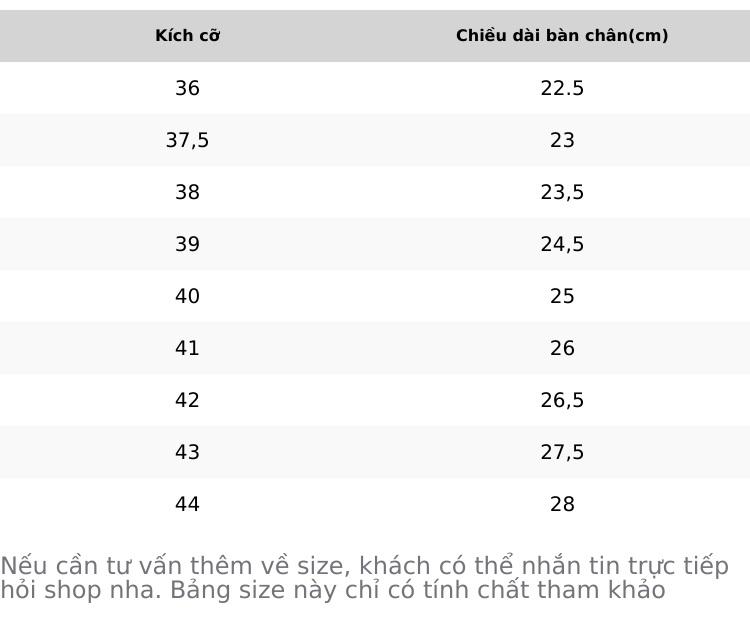Click the 22.5 foot length value
750x626 pixels.
click(562, 88)
